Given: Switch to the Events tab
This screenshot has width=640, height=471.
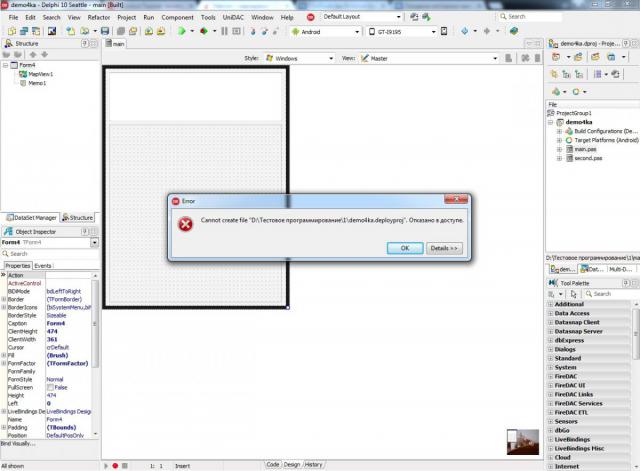Looking at the screenshot, I should click(x=43, y=266).
